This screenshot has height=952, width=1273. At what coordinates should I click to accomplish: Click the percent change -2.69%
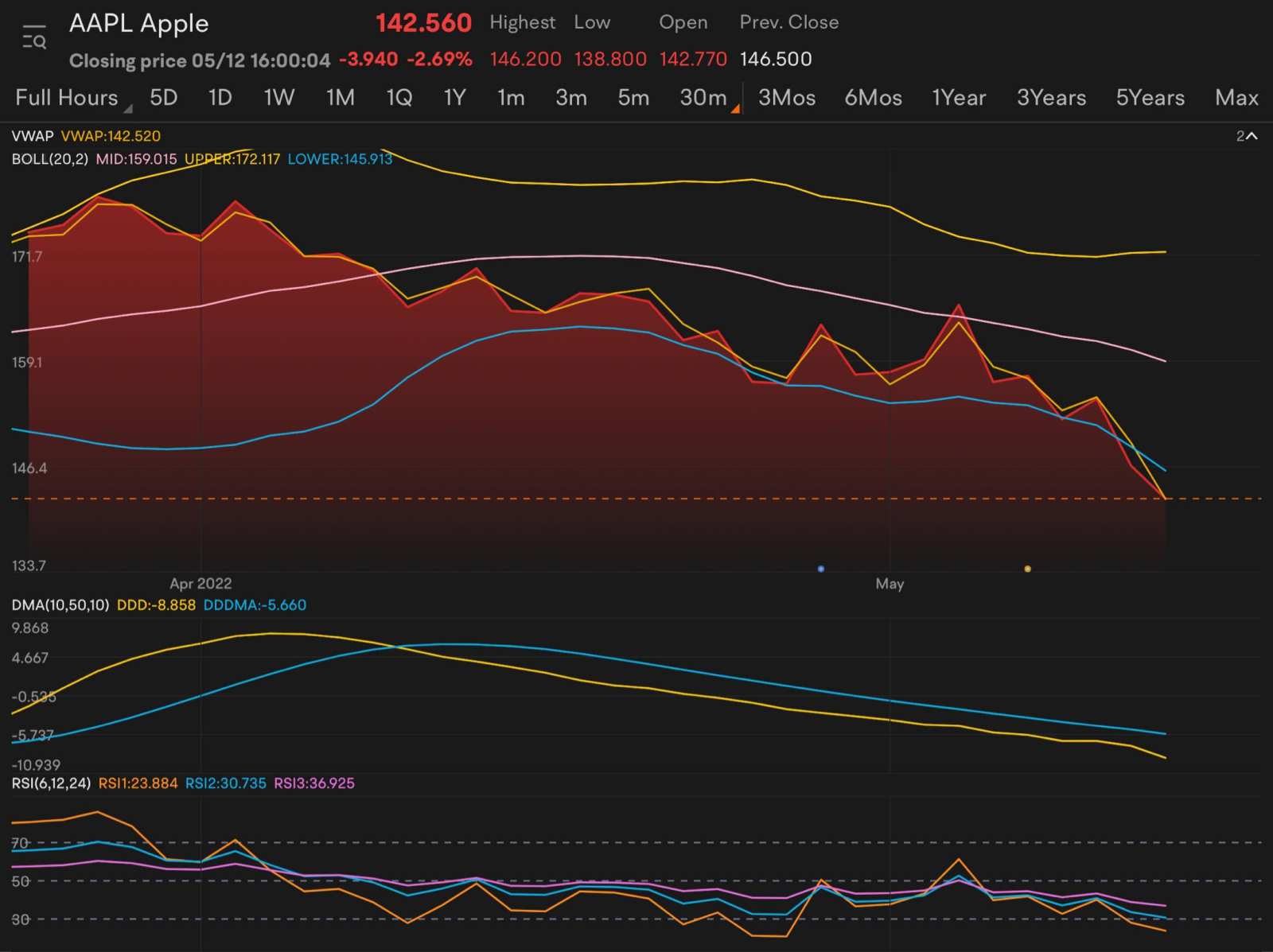[x=440, y=60]
